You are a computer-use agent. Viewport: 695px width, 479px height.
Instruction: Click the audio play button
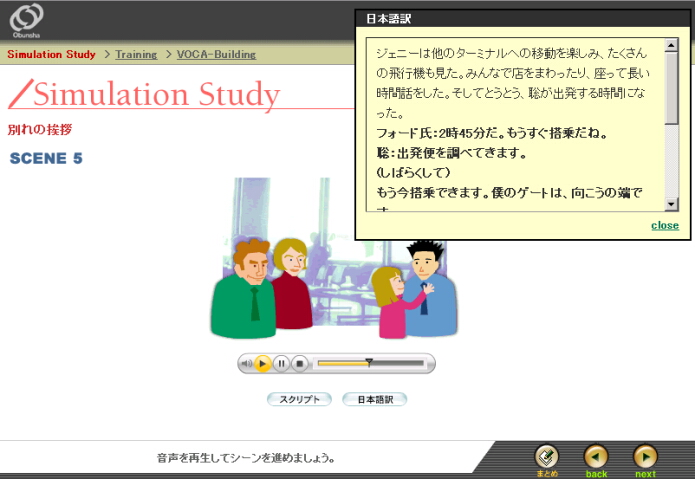262,364
